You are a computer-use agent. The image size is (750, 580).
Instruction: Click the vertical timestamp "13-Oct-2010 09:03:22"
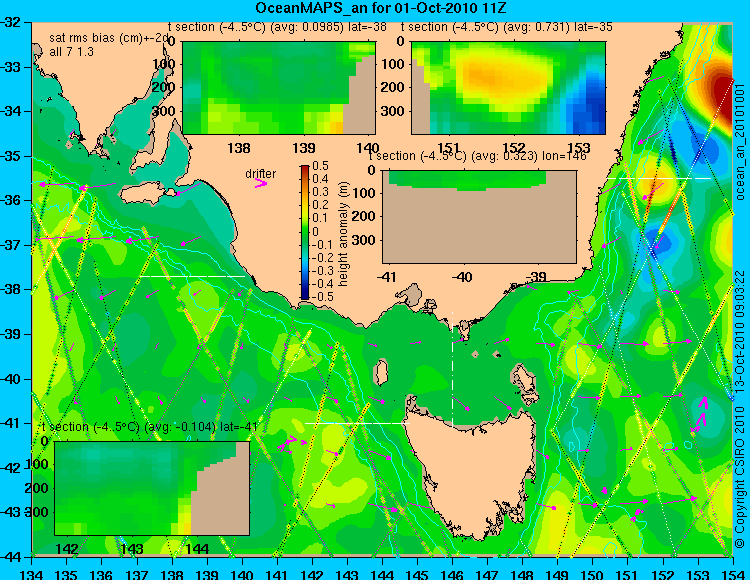click(740, 331)
